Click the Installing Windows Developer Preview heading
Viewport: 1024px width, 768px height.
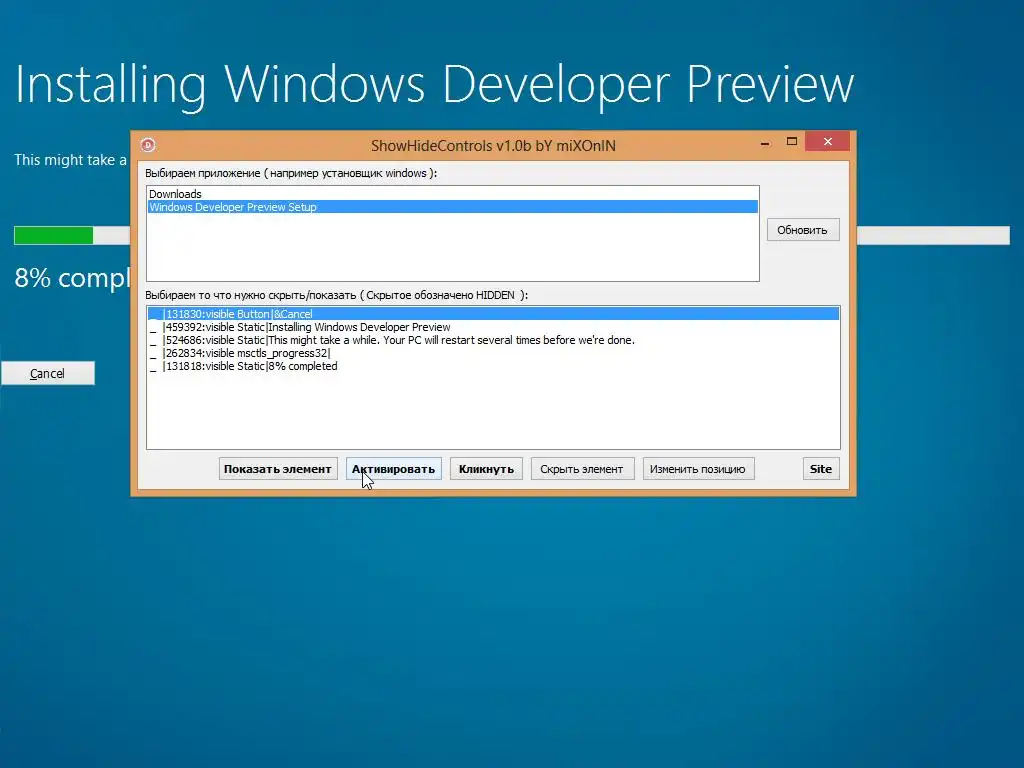point(434,85)
